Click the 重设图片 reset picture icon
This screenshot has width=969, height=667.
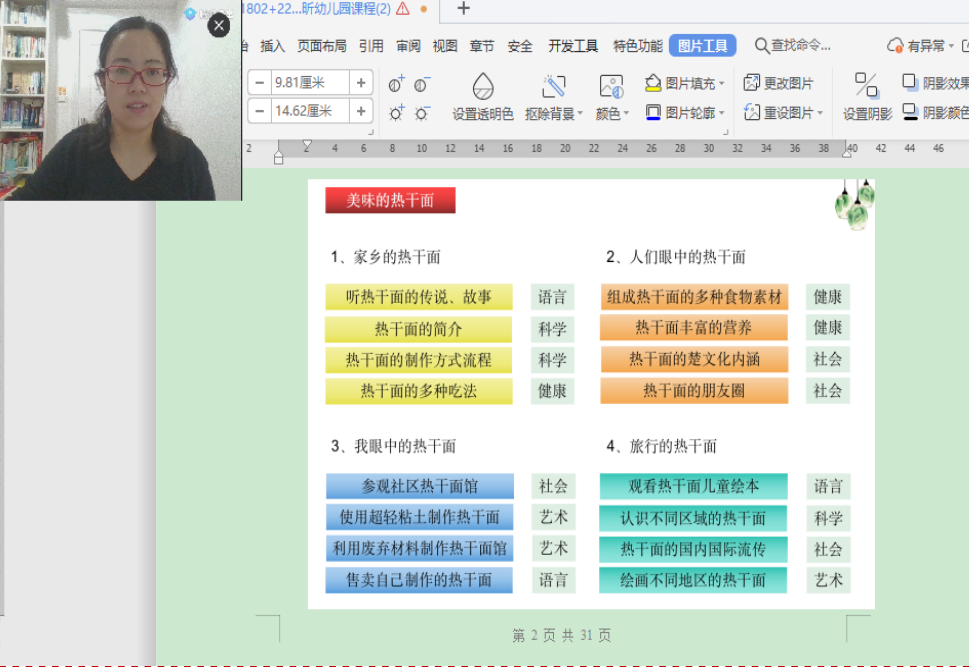[752, 111]
